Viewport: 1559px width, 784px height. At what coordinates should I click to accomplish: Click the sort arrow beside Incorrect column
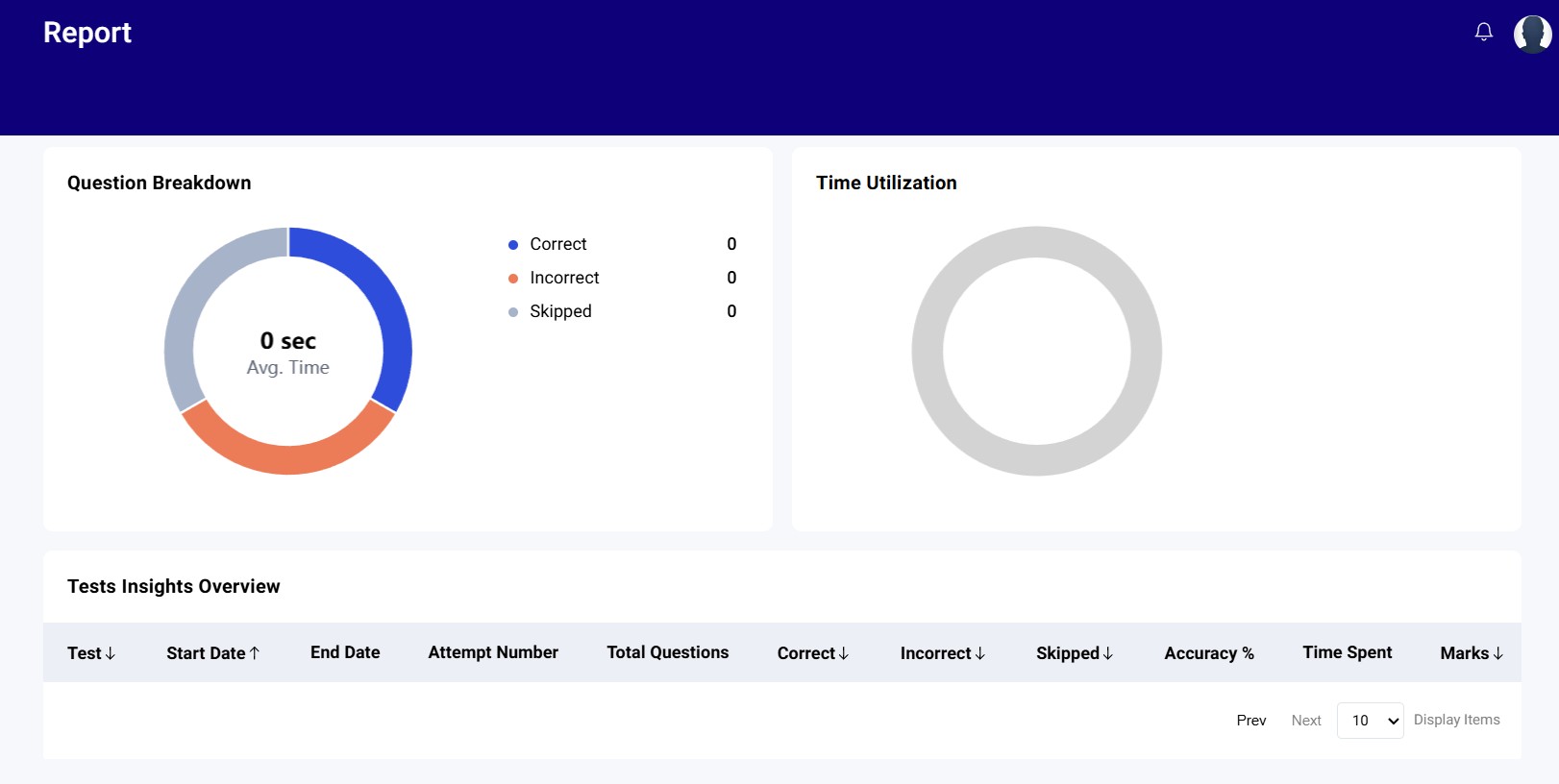coord(980,653)
